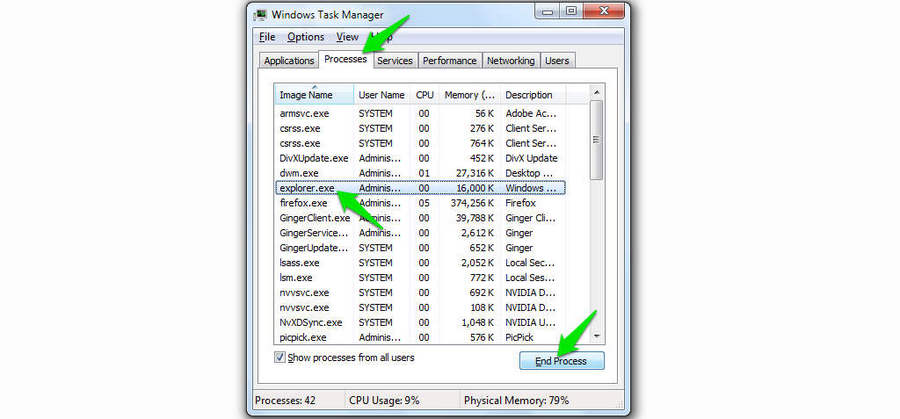Select the DivXUpdate.exe process
The height and width of the screenshot is (419, 900).
pyautogui.click(x=420, y=158)
